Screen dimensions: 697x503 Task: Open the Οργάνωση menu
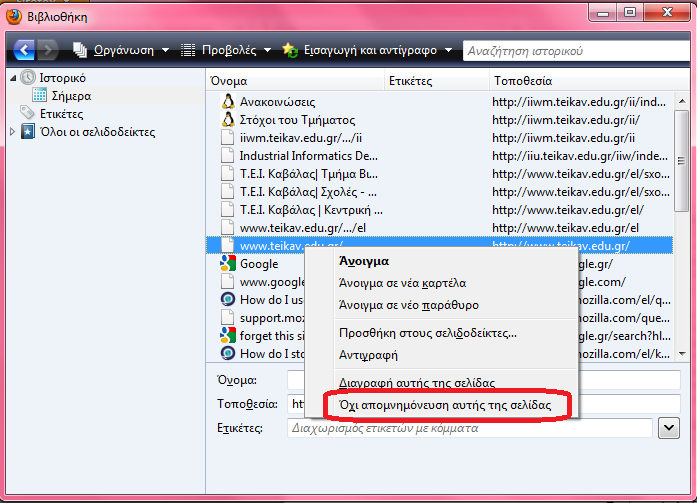point(121,50)
